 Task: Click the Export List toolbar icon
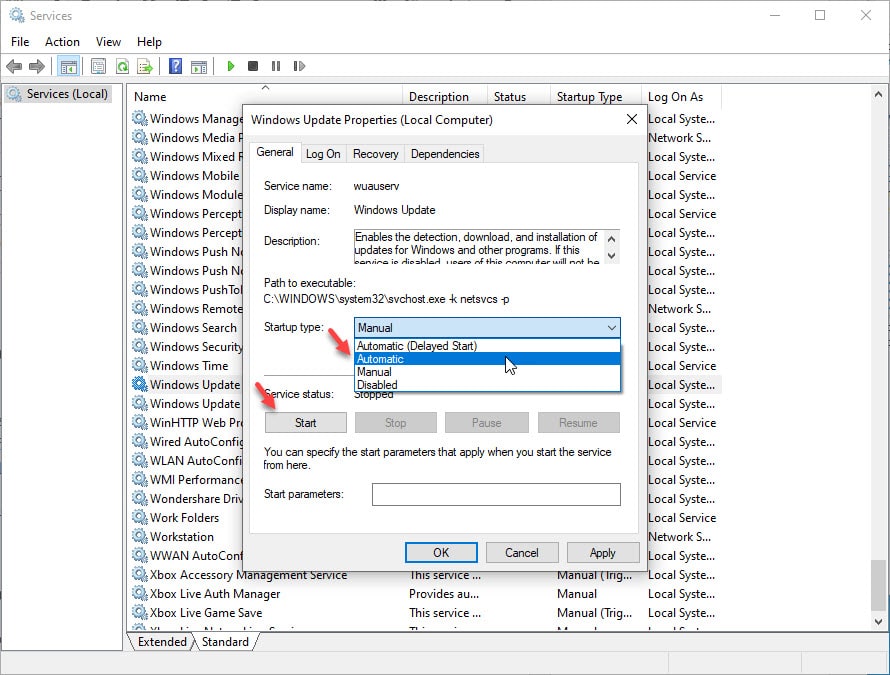point(145,66)
